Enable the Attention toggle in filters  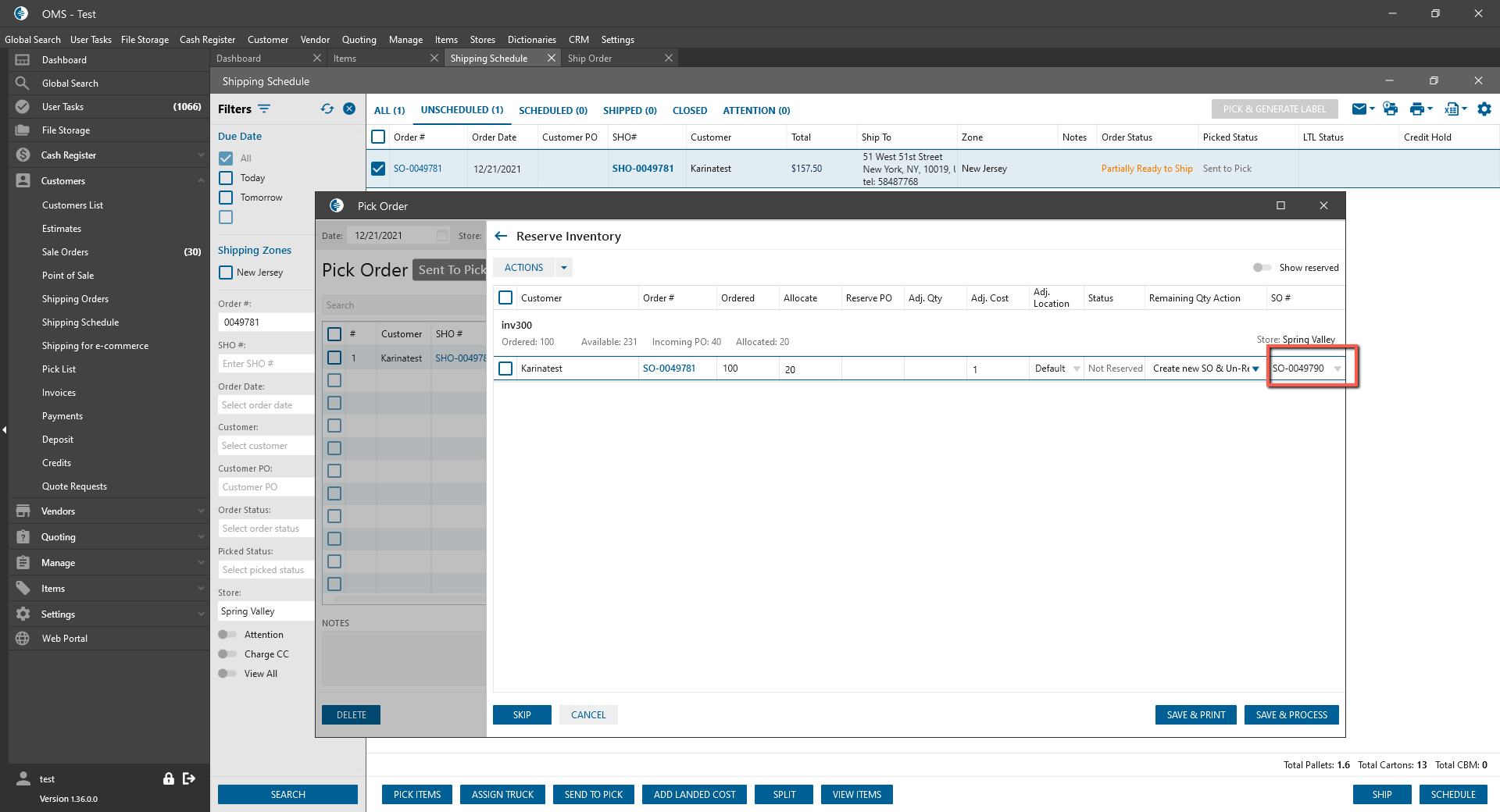227,635
